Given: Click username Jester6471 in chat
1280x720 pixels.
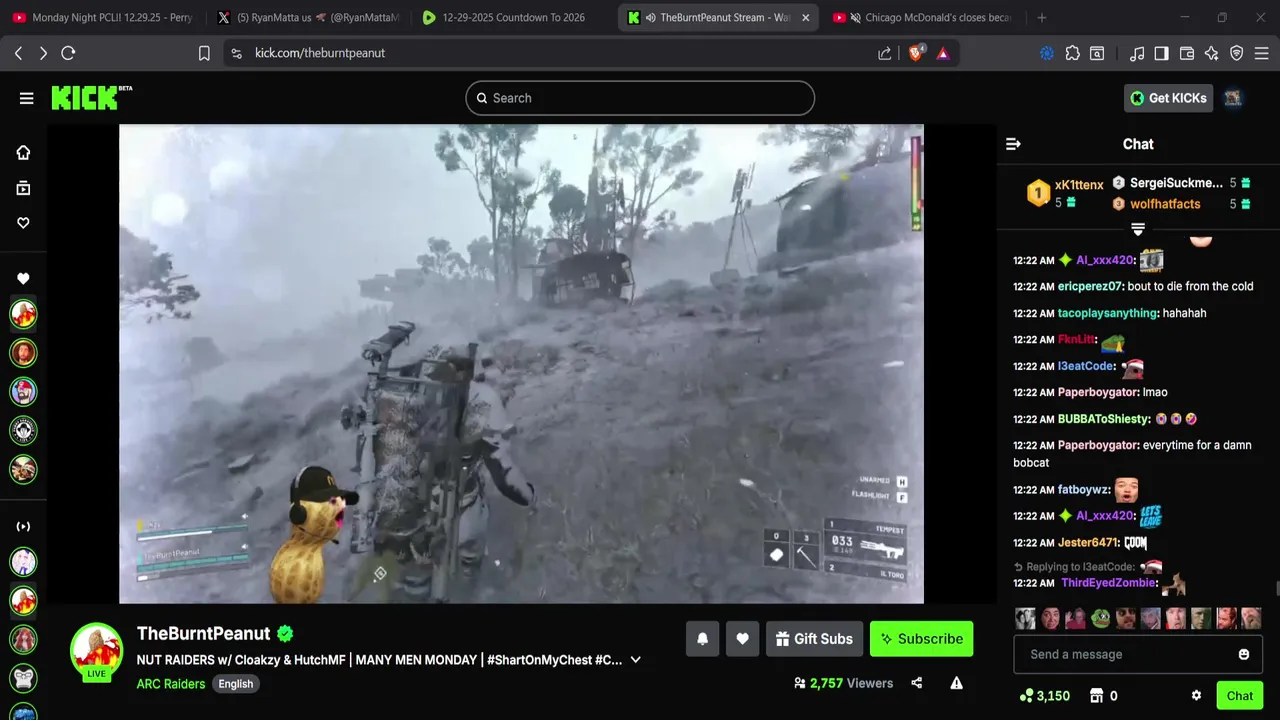Looking at the screenshot, I should point(1088,543).
